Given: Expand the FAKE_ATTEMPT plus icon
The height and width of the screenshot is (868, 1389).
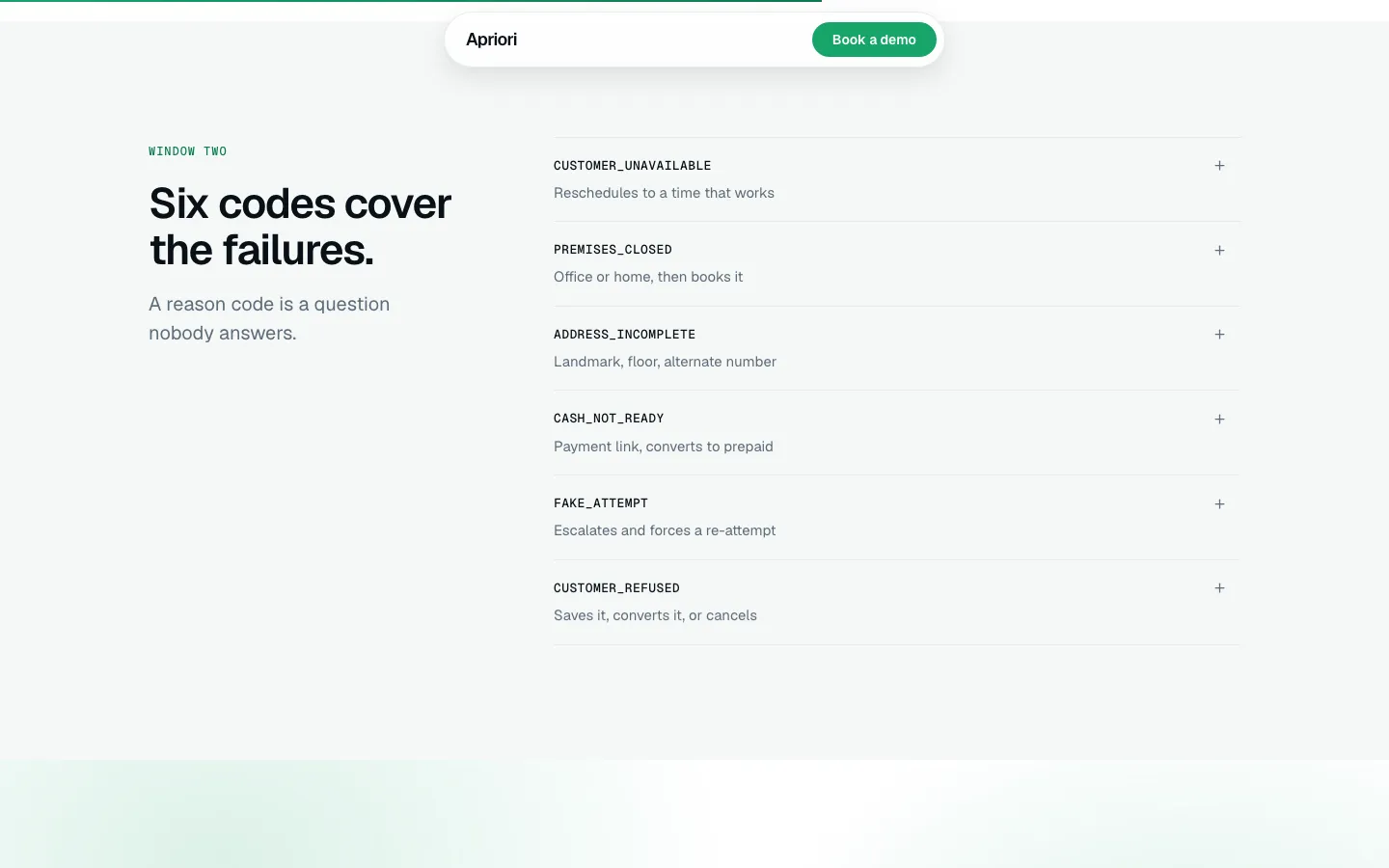Looking at the screenshot, I should click(1219, 504).
